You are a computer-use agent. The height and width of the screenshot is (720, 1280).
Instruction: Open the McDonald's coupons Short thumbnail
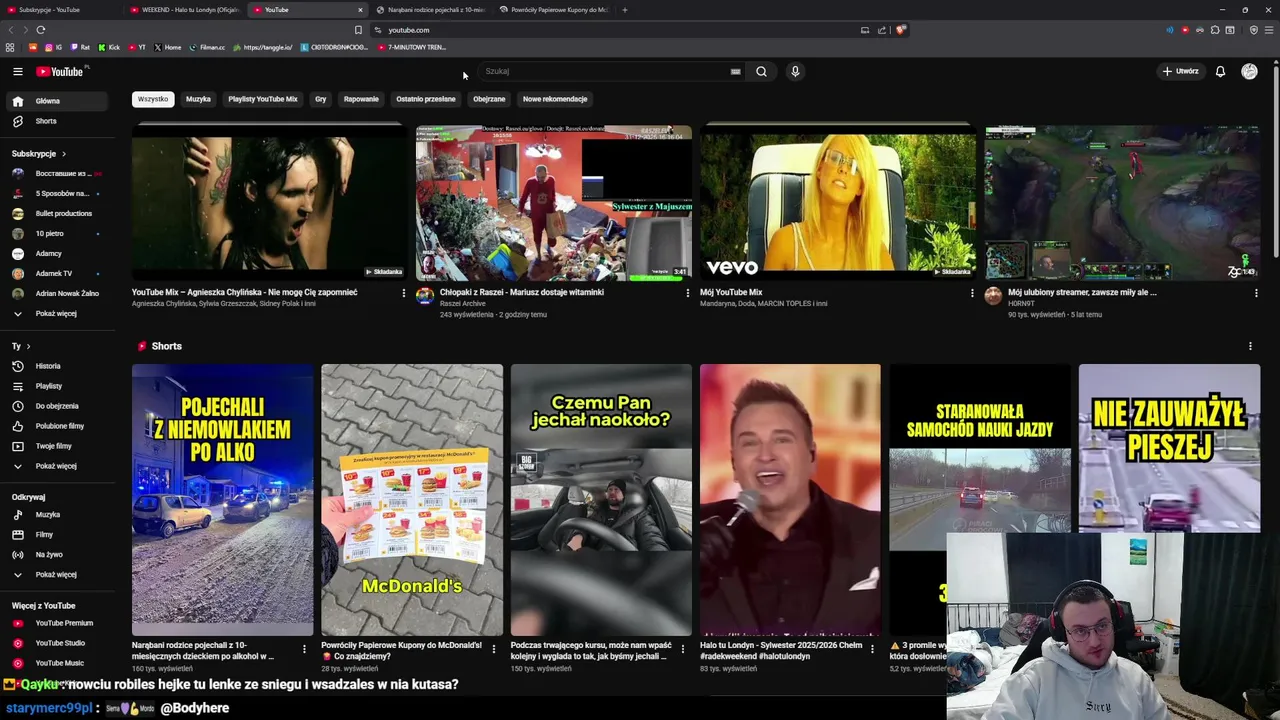point(412,500)
